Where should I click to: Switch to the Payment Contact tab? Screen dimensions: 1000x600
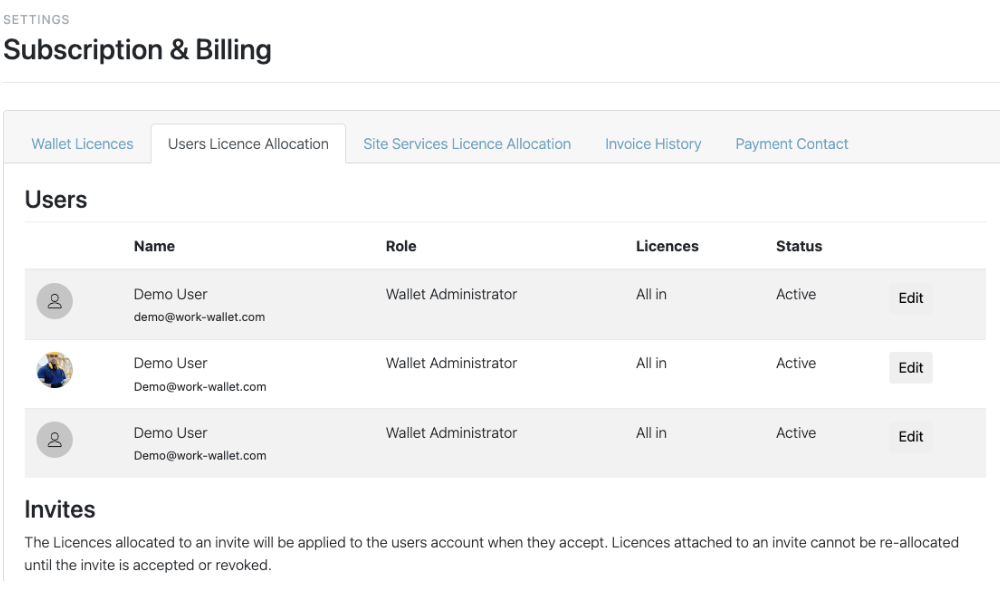coord(791,143)
